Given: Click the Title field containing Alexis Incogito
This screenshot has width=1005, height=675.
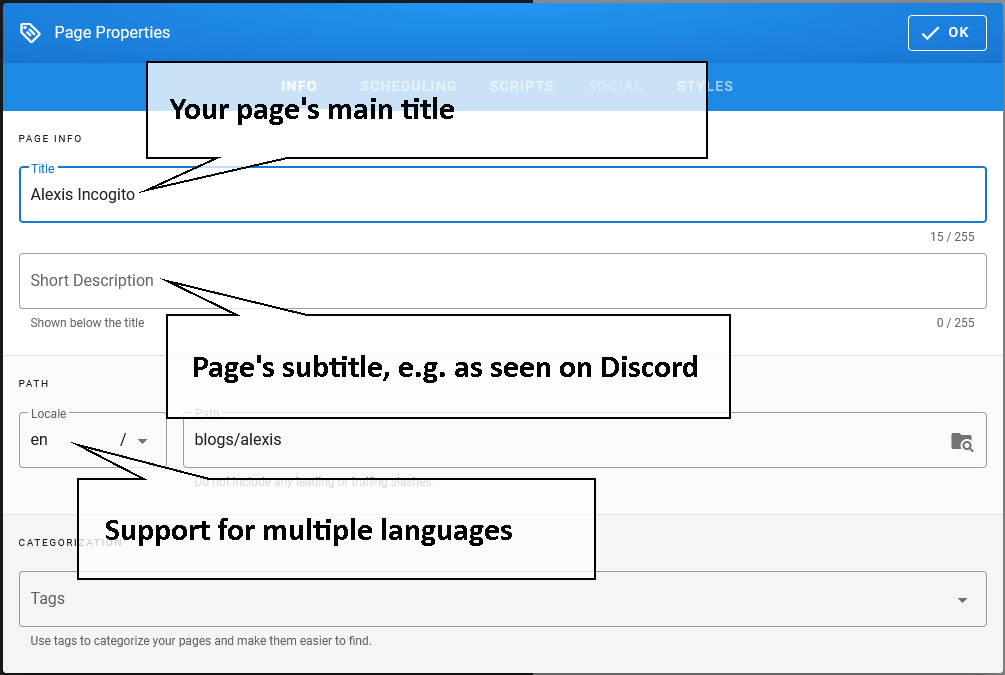Looking at the screenshot, I should point(502,194).
